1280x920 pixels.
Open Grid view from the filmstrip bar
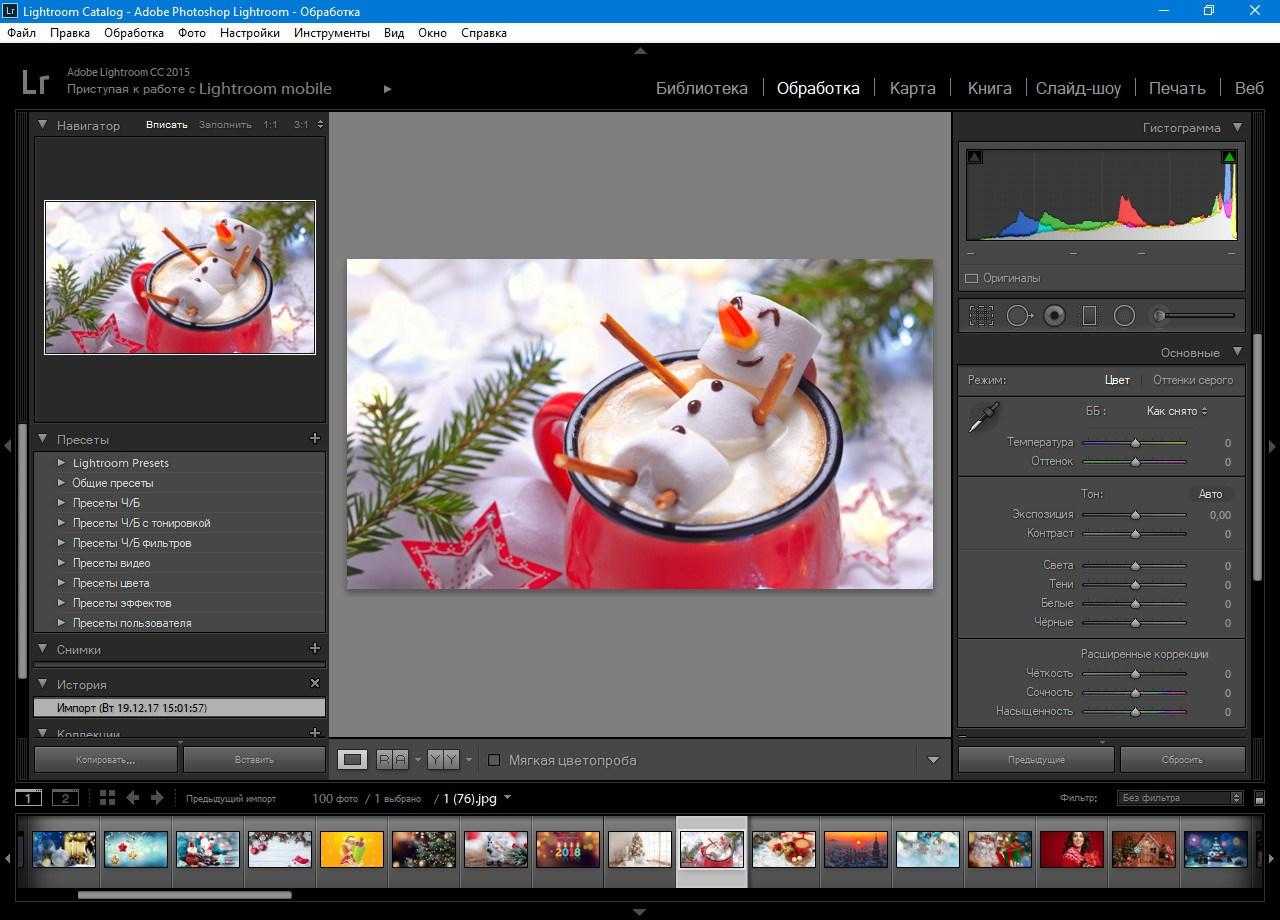pos(107,798)
